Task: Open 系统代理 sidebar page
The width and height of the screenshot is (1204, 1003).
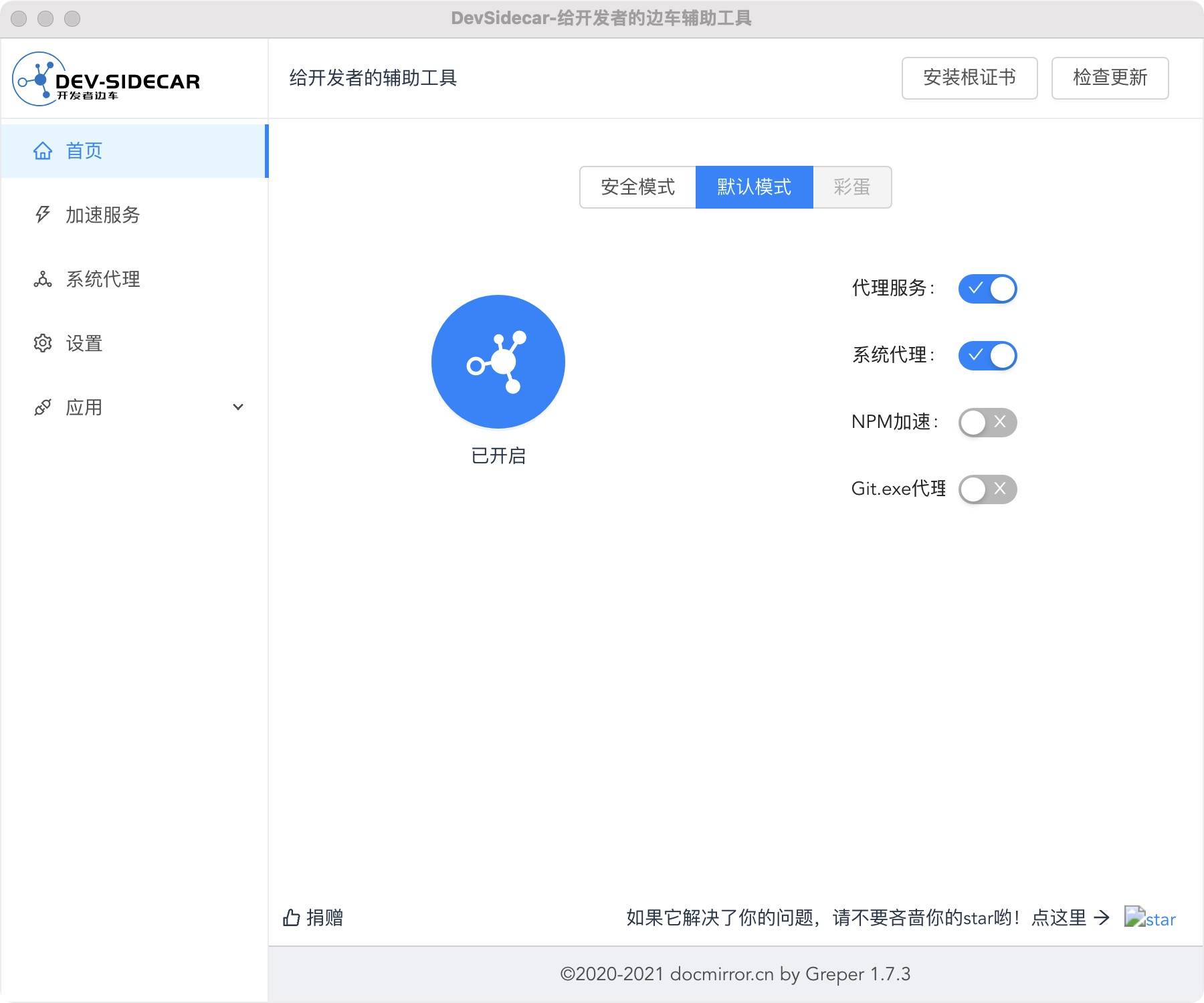Action: click(x=134, y=279)
